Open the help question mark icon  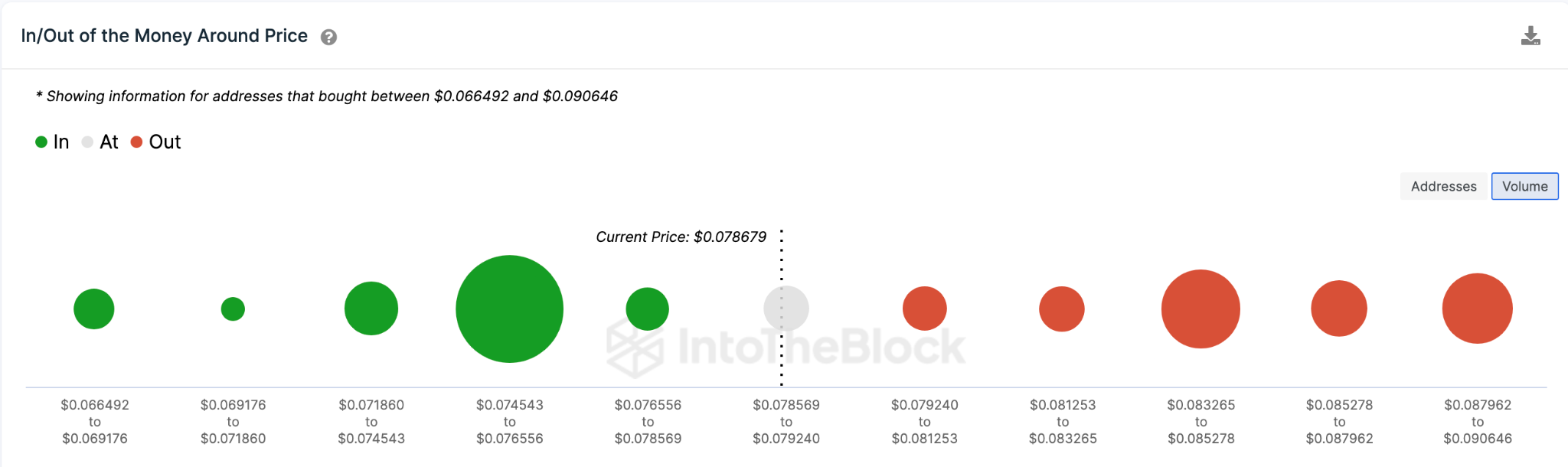pos(328,37)
